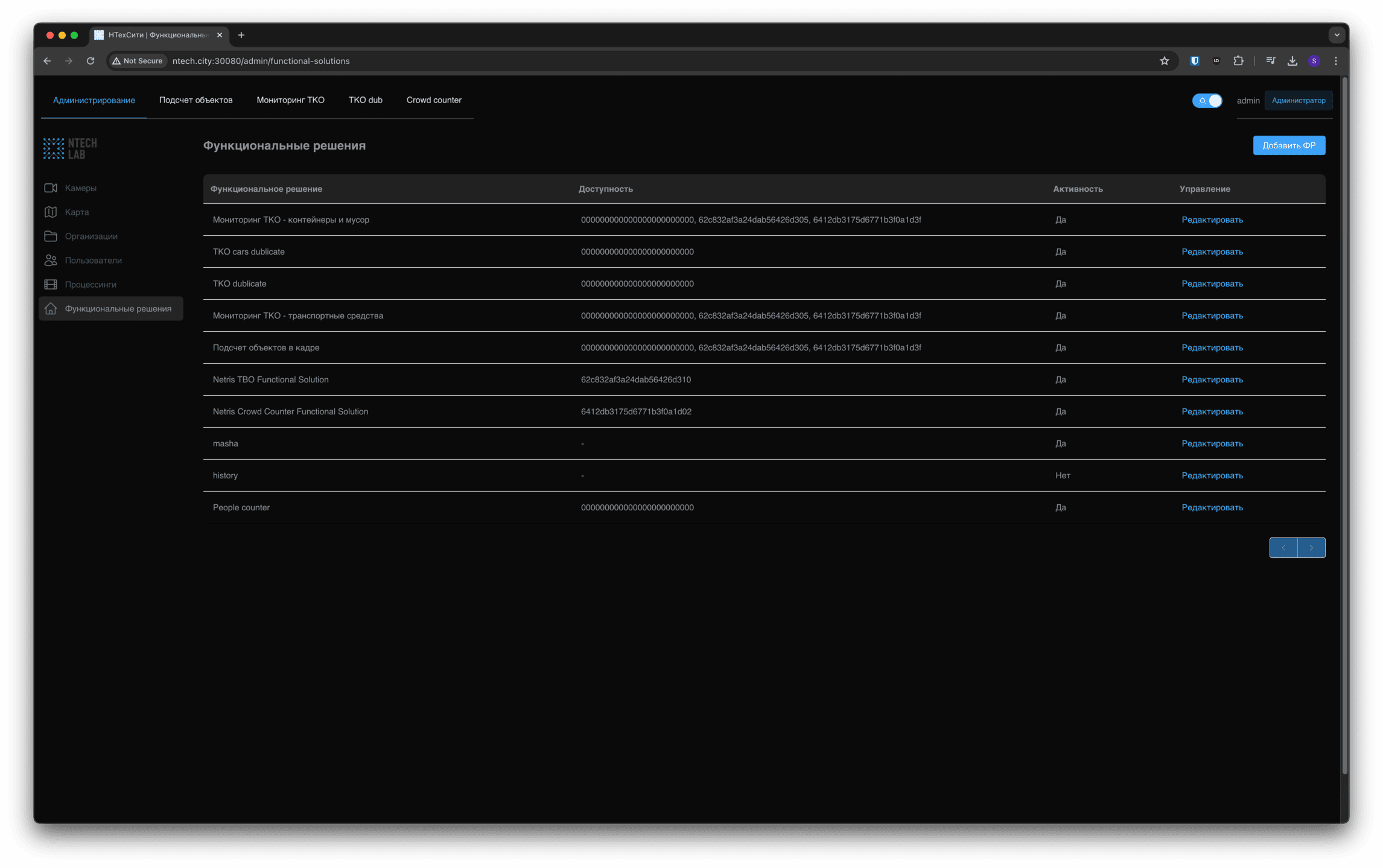This screenshot has height=868, width=1383.
Task: Click the Добавить ФР button
Action: pyautogui.click(x=1289, y=145)
